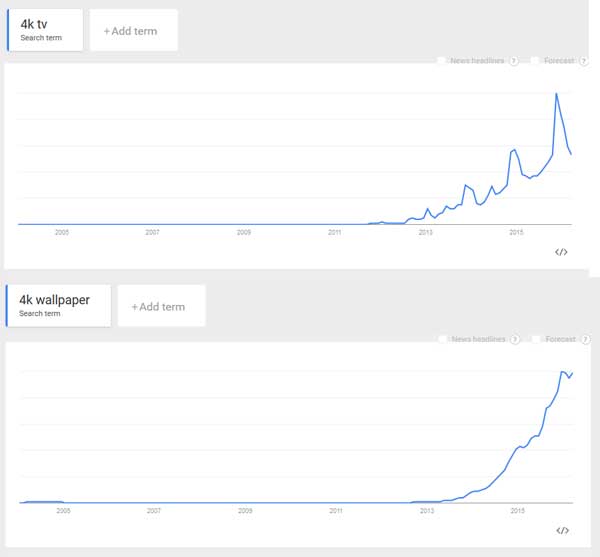Viewport: 600px width, 557px height.
Task: Click the highest peak on 4k tv chart
Action: point(556,94)
